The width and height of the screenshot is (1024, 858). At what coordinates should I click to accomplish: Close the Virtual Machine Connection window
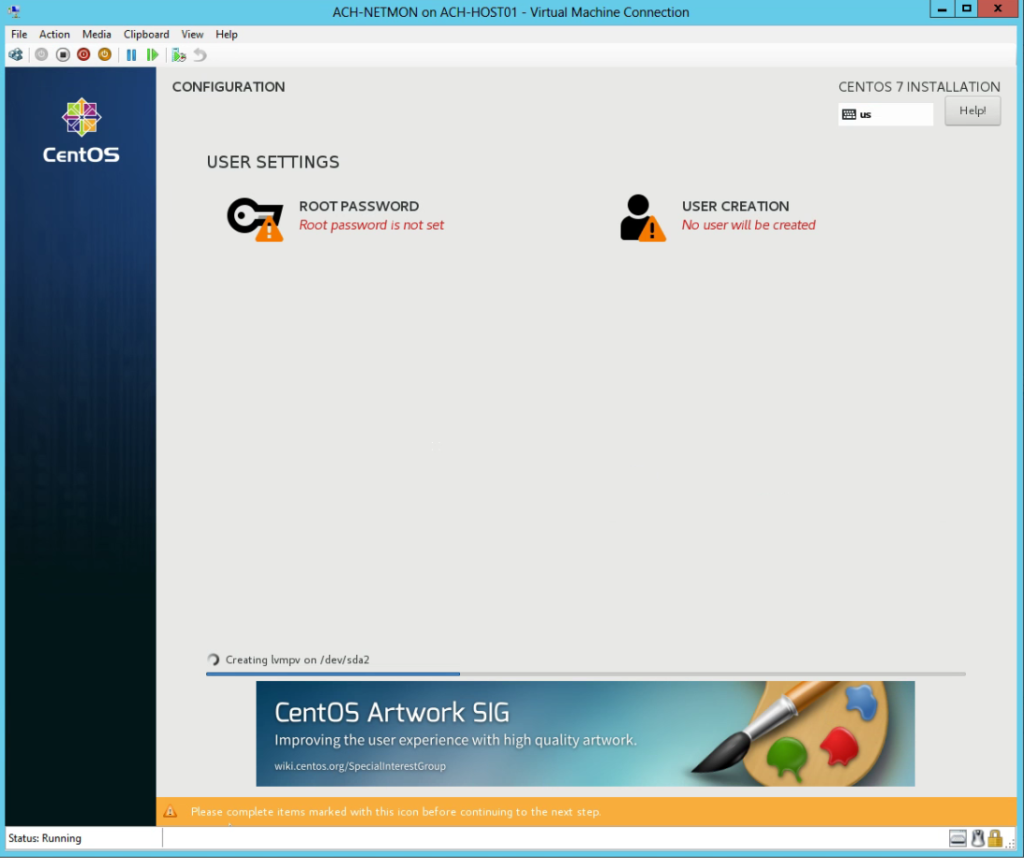[998, 9]
